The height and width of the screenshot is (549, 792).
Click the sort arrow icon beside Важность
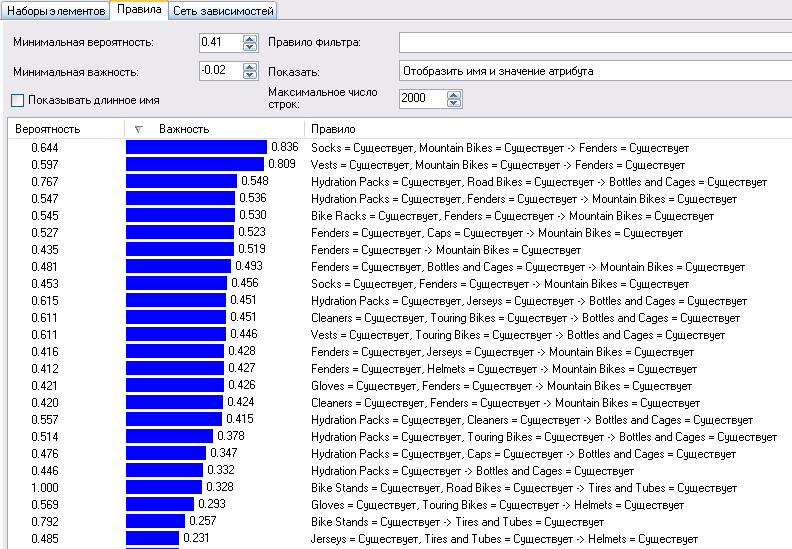[139, 130]
